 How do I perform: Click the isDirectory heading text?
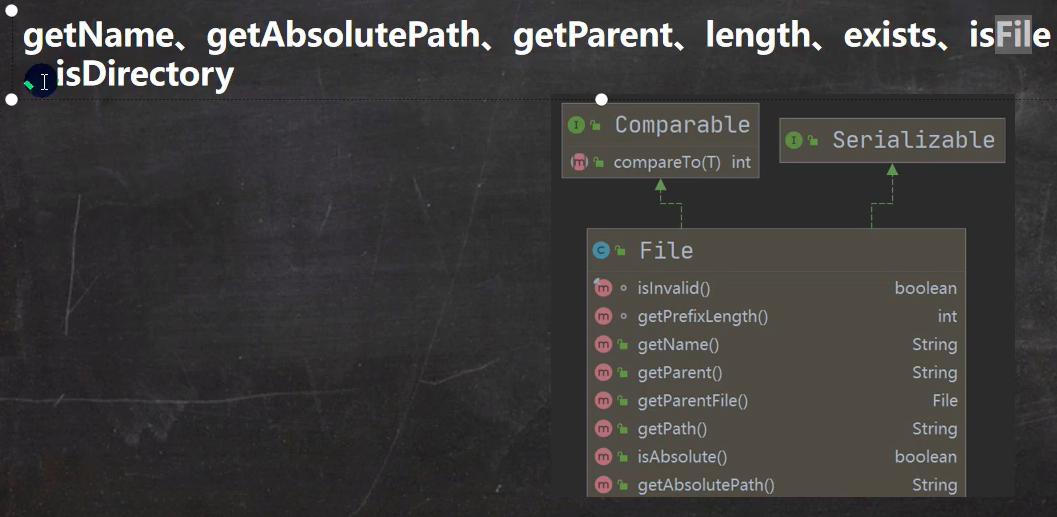pyautogui.click(x=144, y=73)
